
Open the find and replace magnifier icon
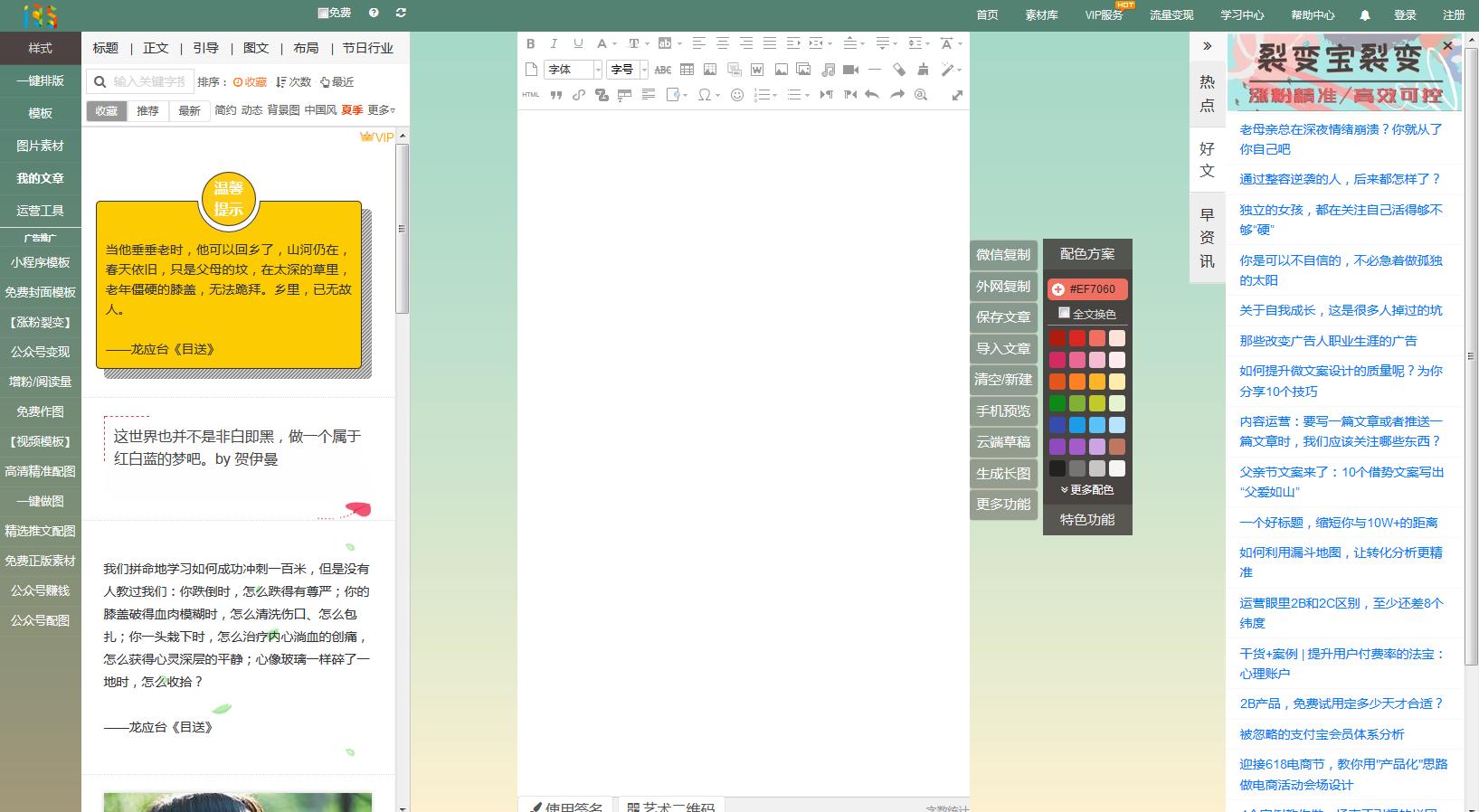[x=921, y=95]
